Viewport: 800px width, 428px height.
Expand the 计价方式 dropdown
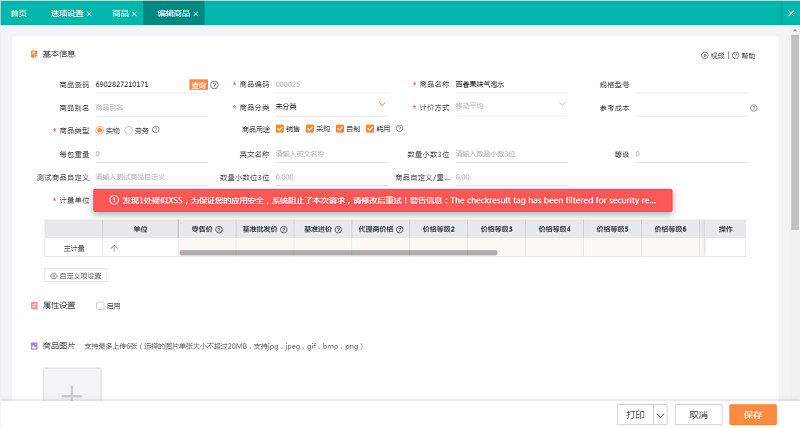pos(562,105)
